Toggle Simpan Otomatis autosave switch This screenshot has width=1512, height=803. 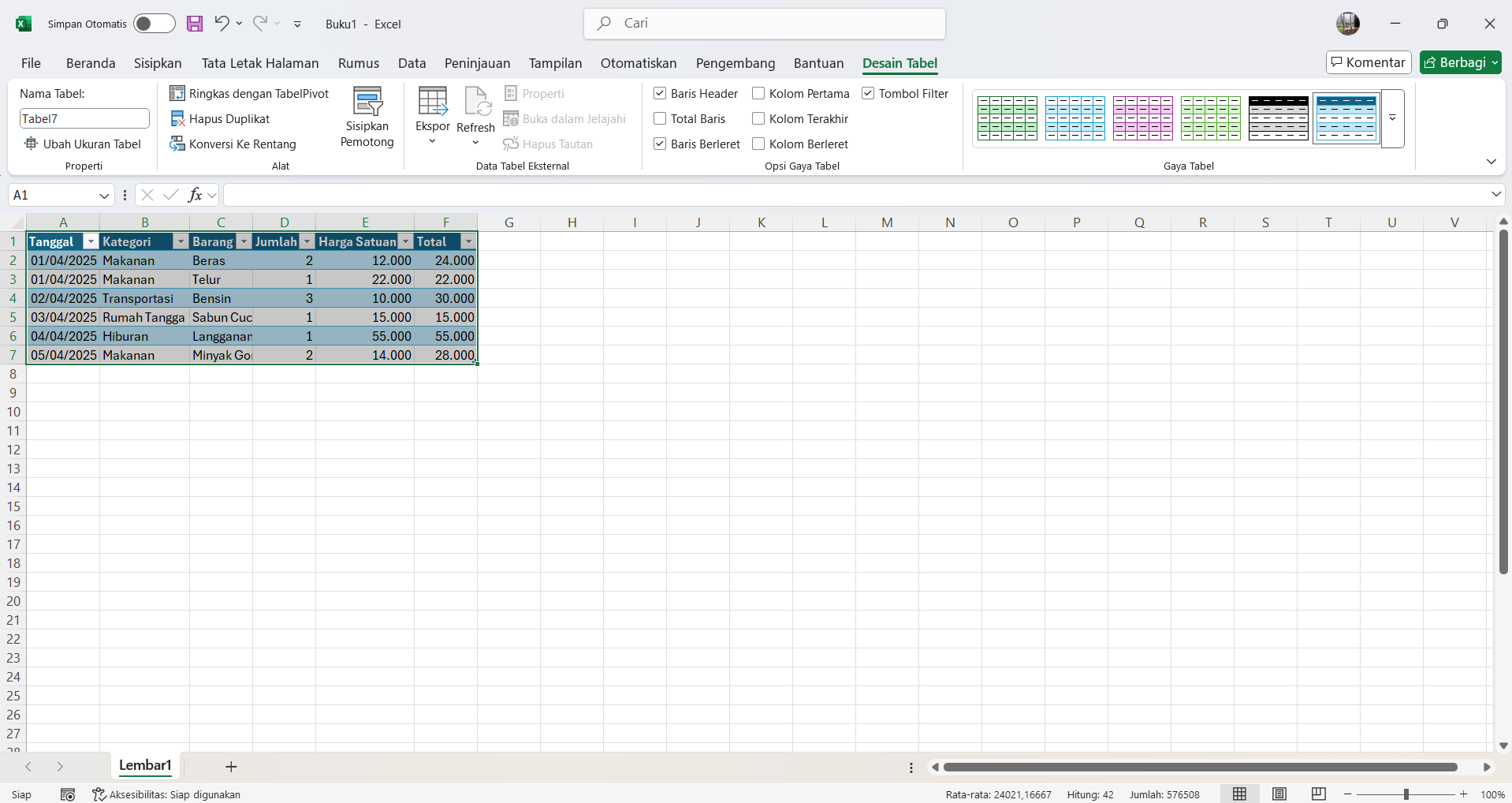[154, 24]
